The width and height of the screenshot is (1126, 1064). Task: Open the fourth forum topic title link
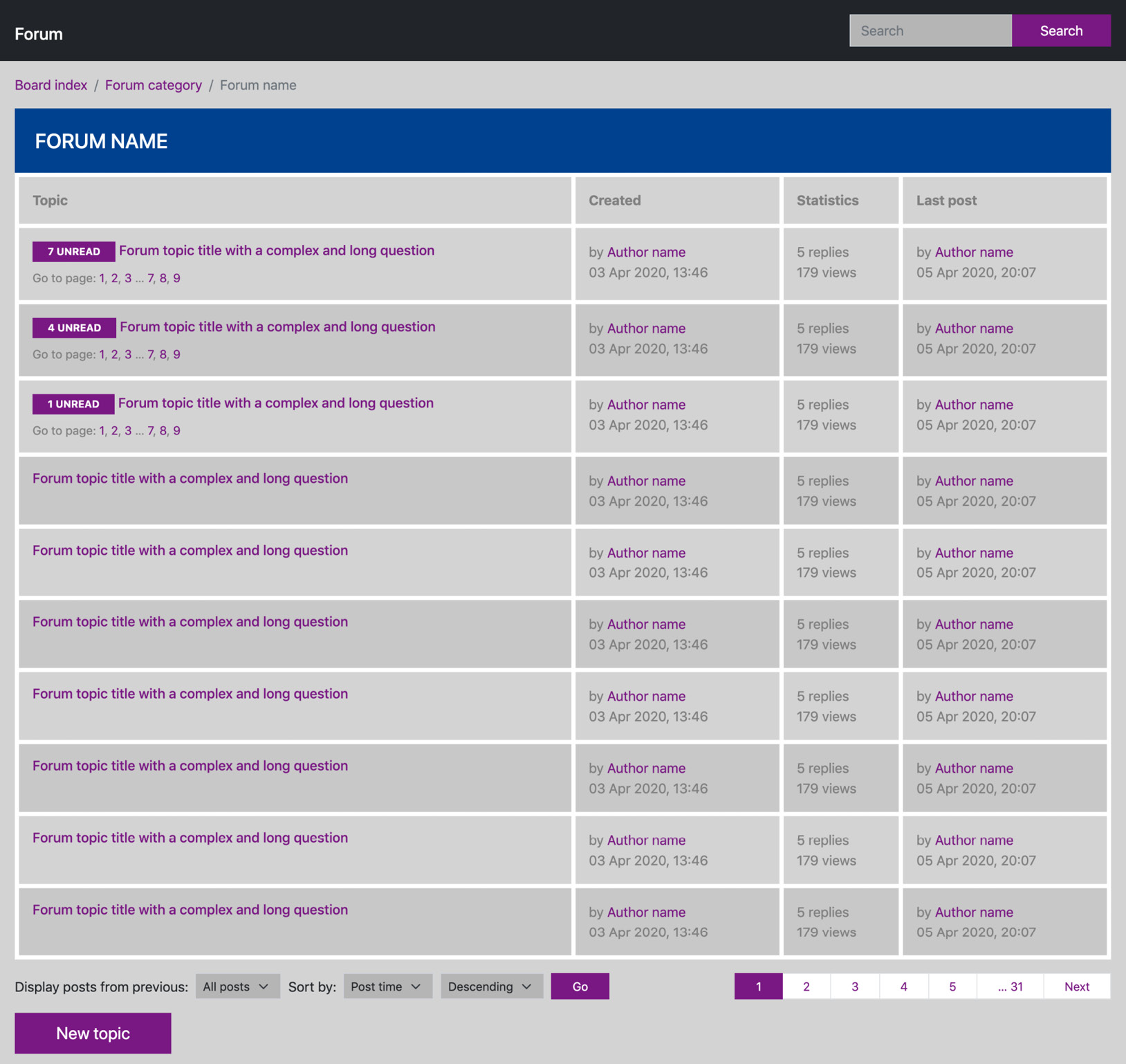pyautogui.click(x=190, y=478)
